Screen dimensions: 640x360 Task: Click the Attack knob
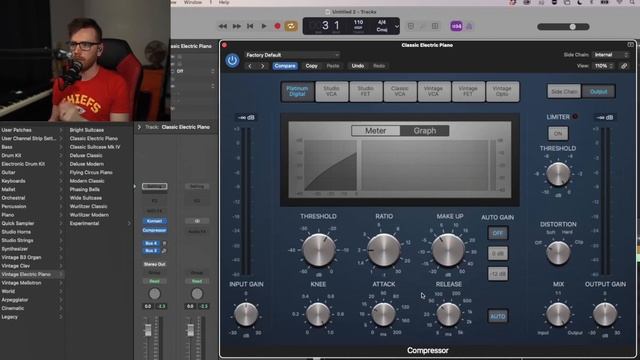click(383, 314)
